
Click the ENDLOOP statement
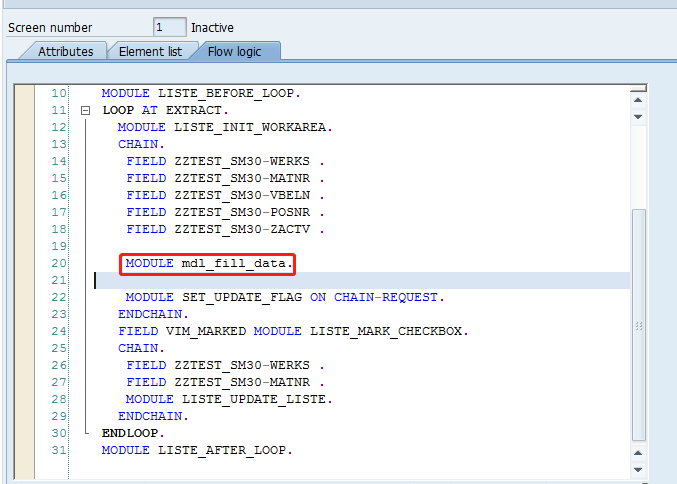pos(133,433)
